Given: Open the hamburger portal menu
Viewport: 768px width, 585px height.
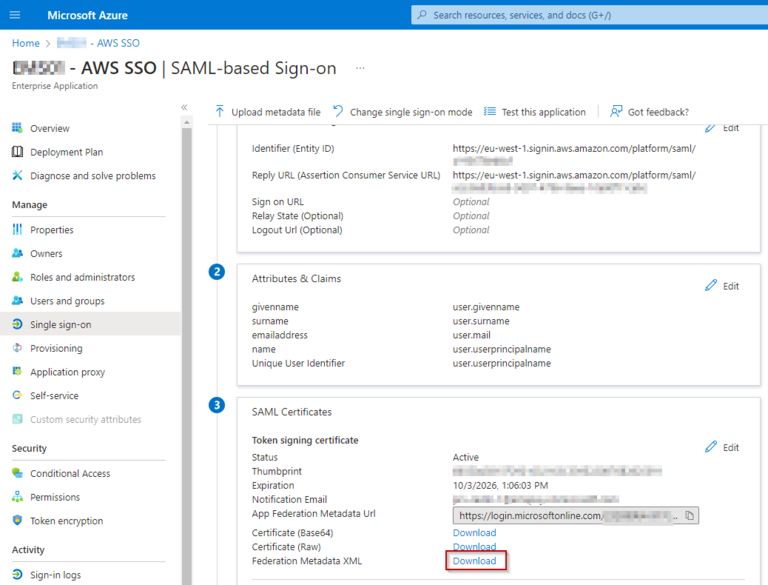Looking at the screenshot, I should click(x=15, y=15).
